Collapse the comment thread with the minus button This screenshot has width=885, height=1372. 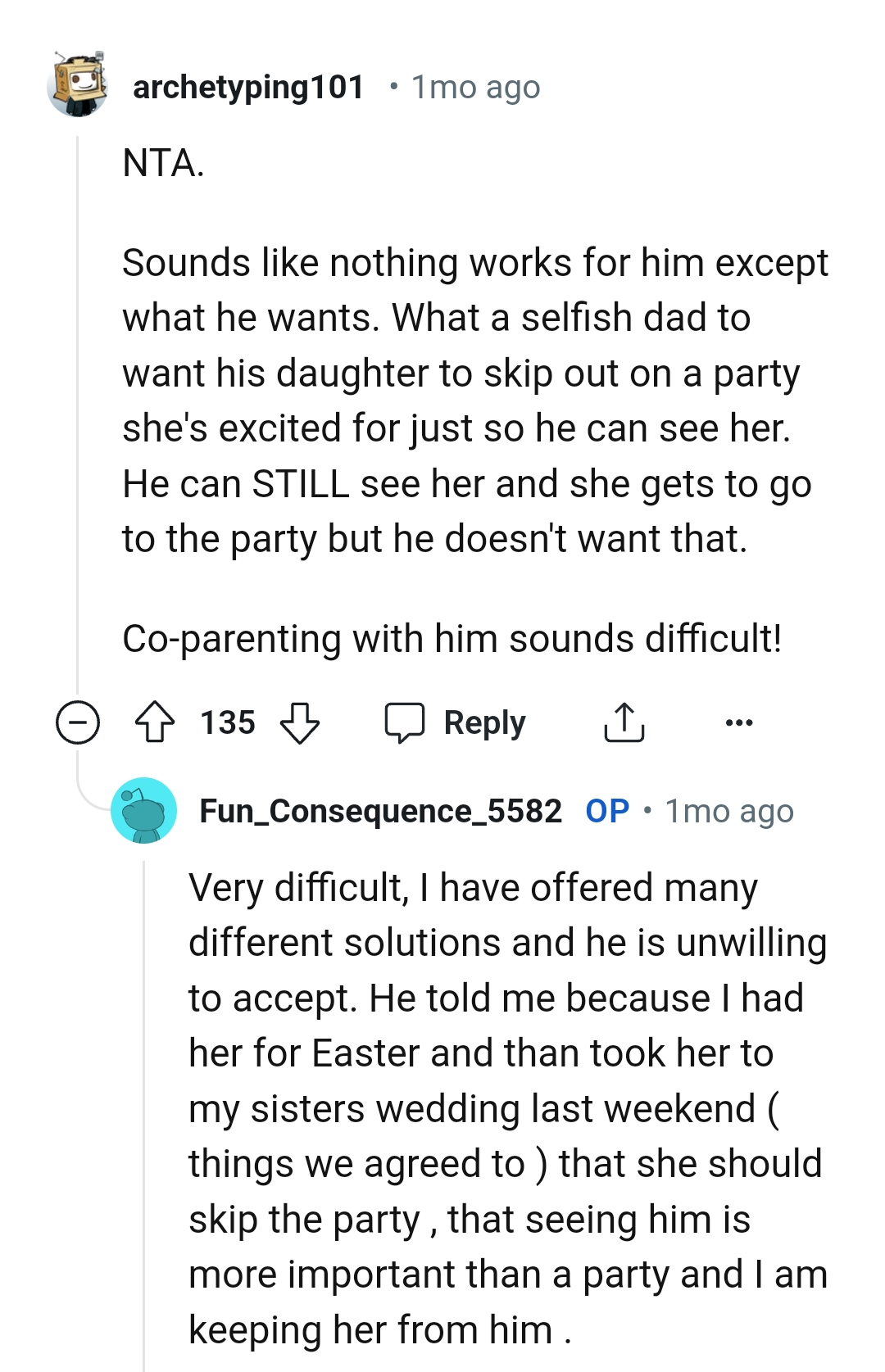click(x=77, y=722)
